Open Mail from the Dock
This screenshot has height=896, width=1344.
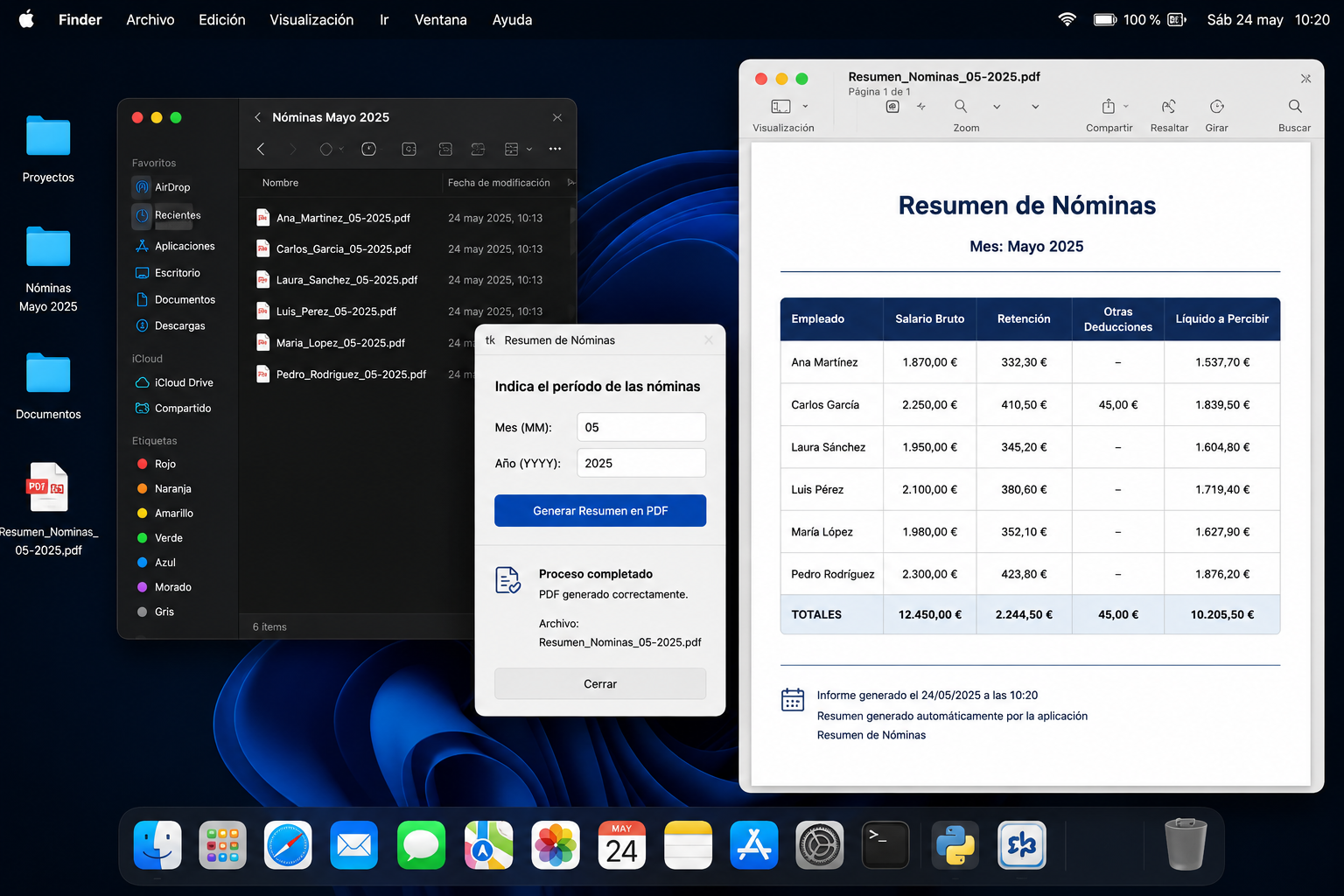pyautogui.click(x=354, y=845)
